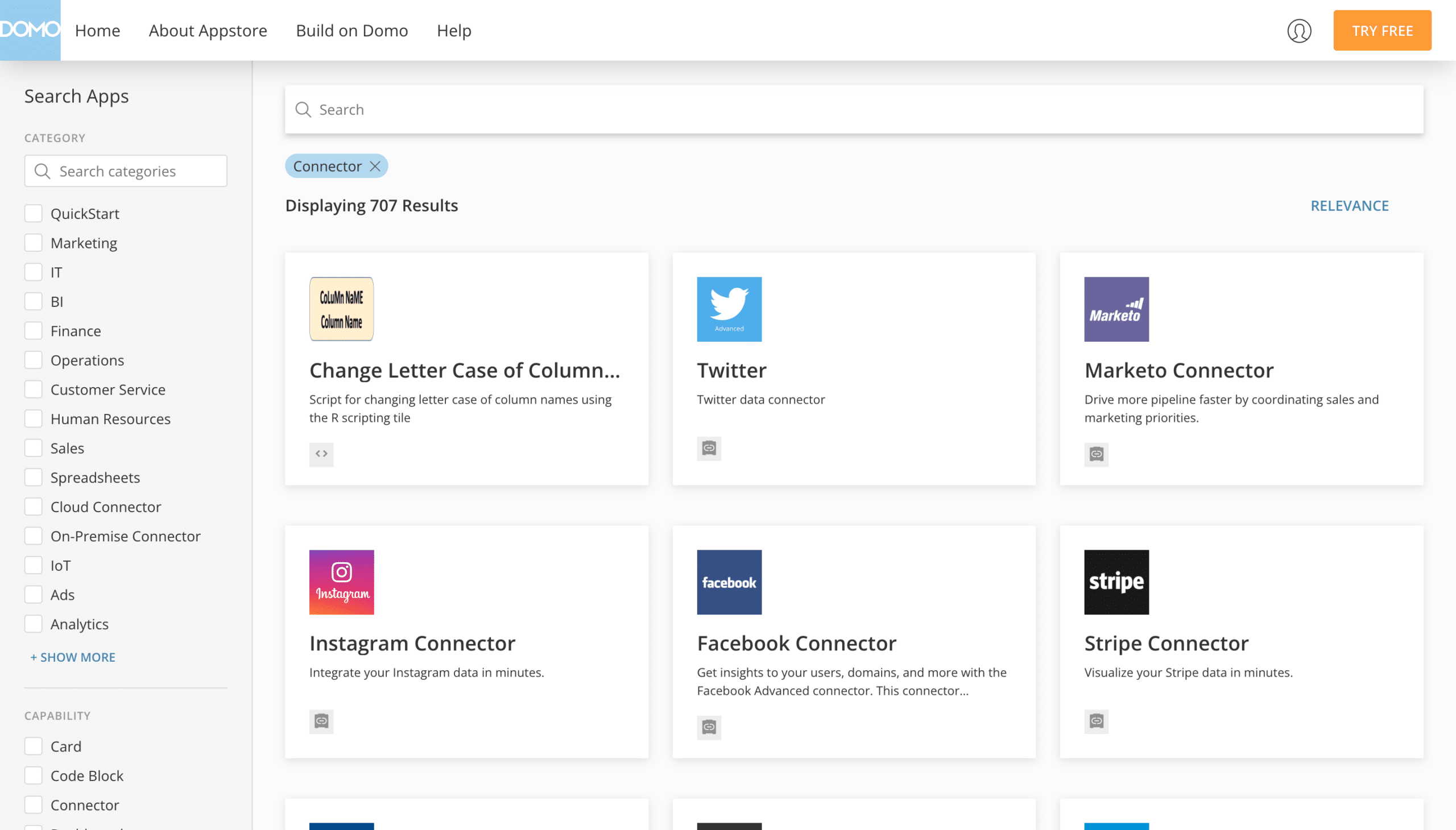Image resolution: width=1456 pixels, height=830 pixels.
Task: Check the Card capability
Action: tap(33, 746)
